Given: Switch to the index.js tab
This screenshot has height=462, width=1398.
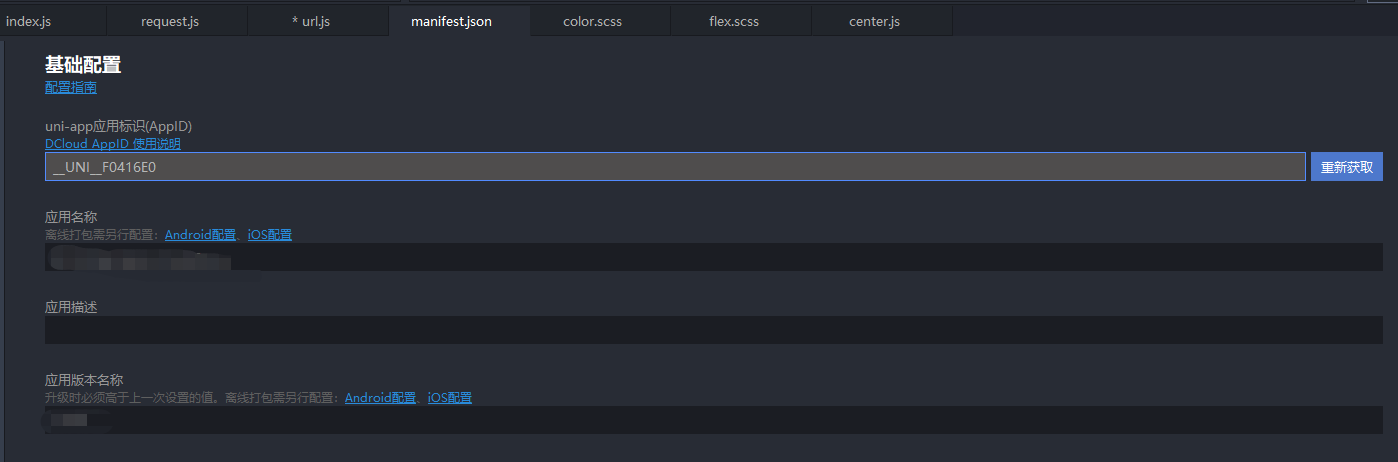Looking at the screenshot, I should [29, 21].
